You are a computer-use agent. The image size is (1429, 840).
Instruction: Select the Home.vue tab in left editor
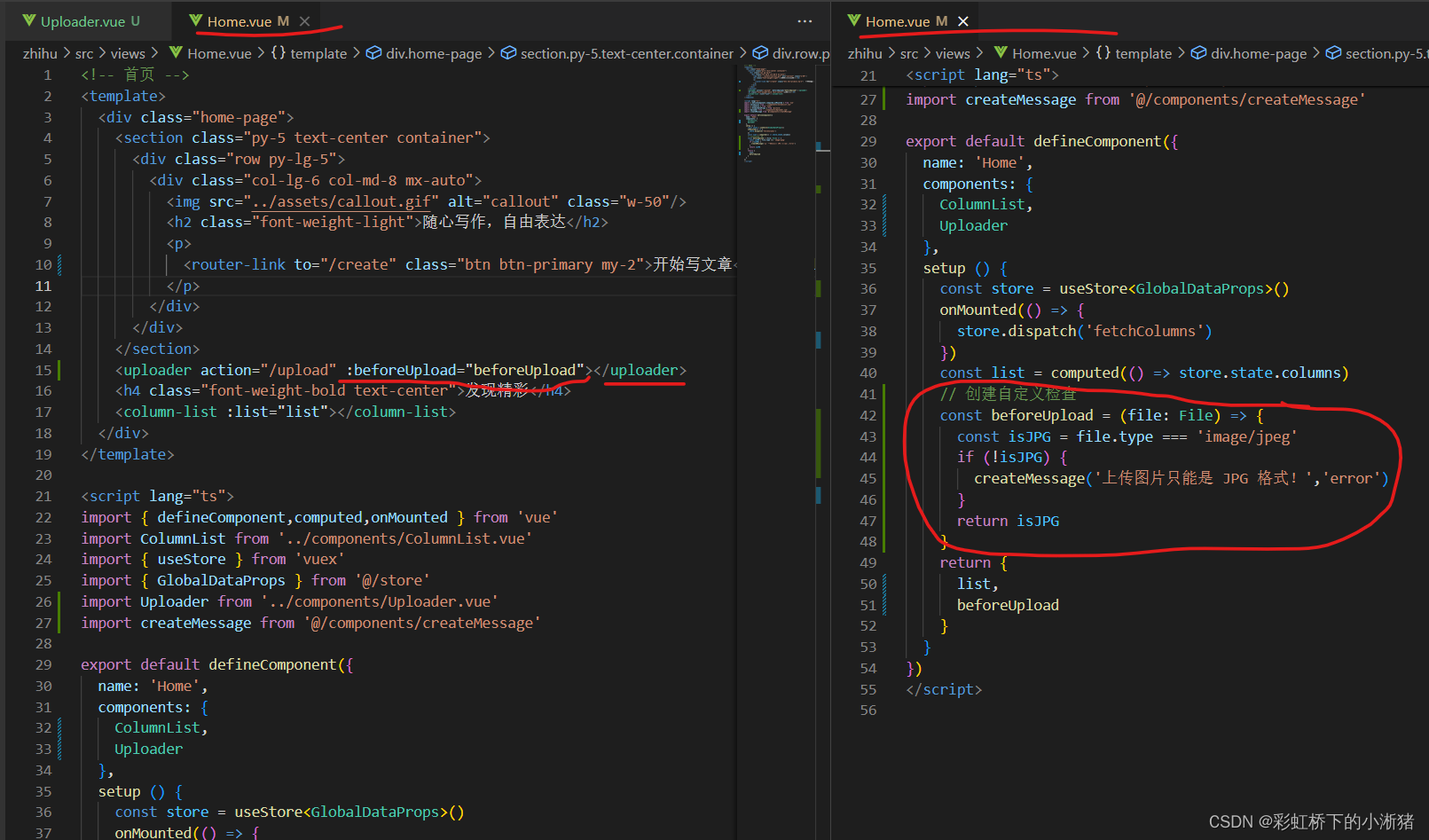tap(239, 21)
